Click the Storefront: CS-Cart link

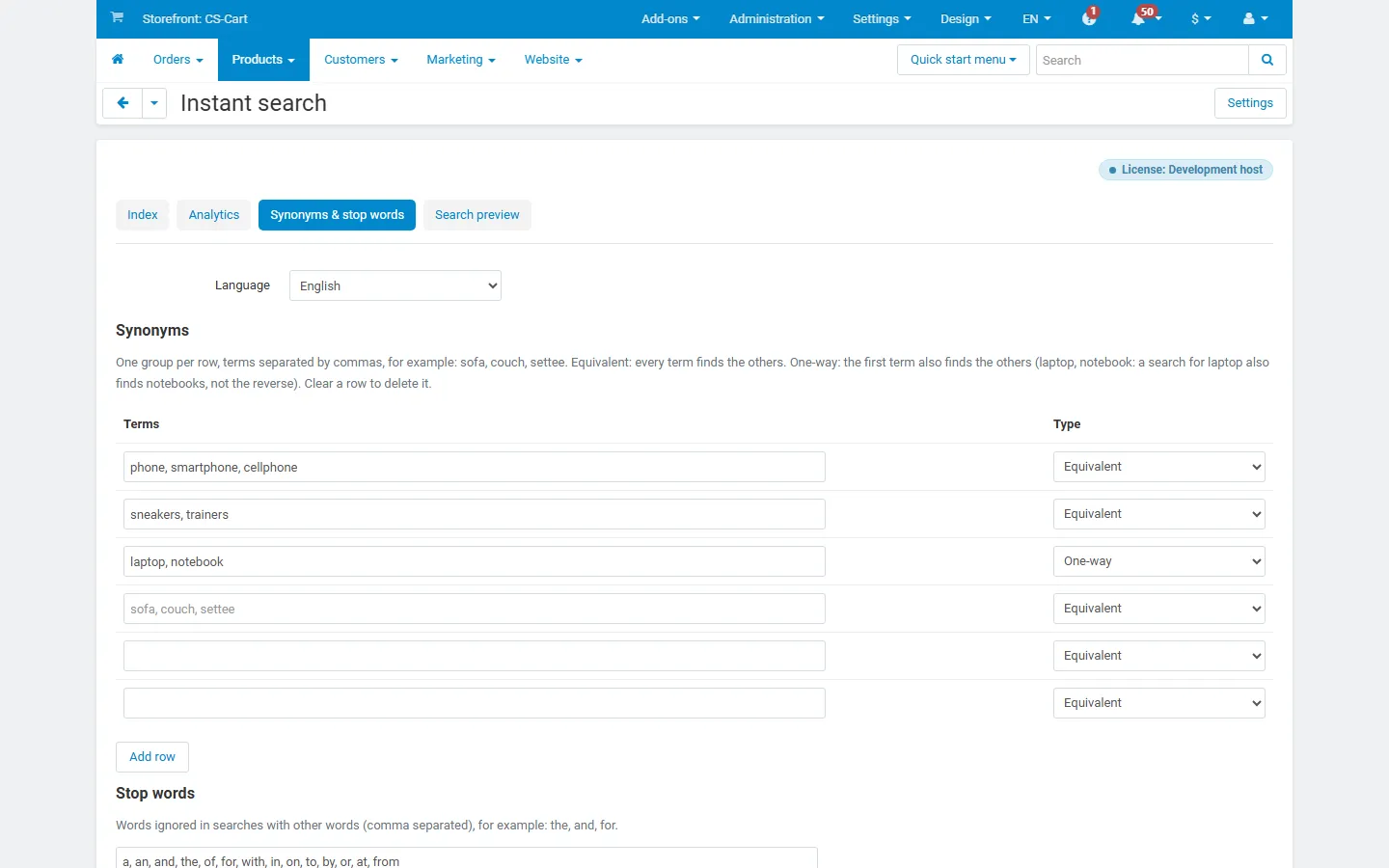click(x=195, y=18)
